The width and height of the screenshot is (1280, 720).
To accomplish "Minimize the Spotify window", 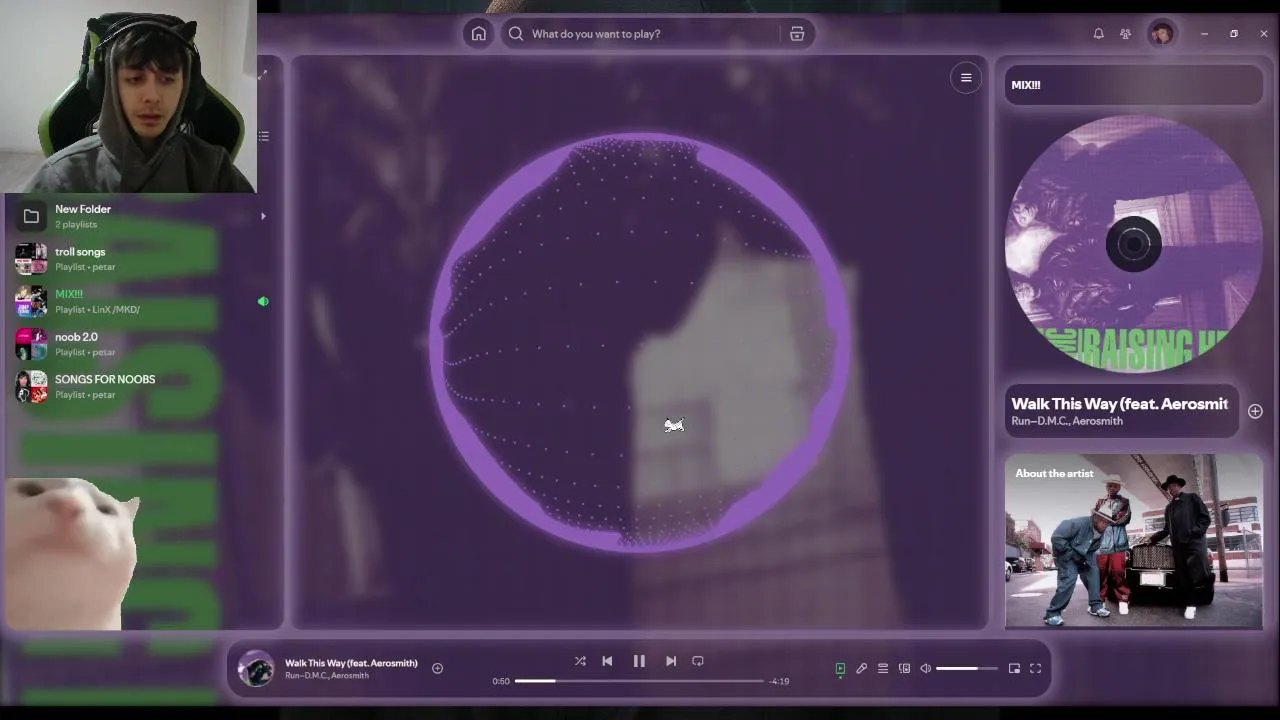I will pyautogui.click(x=1204, y=34).
